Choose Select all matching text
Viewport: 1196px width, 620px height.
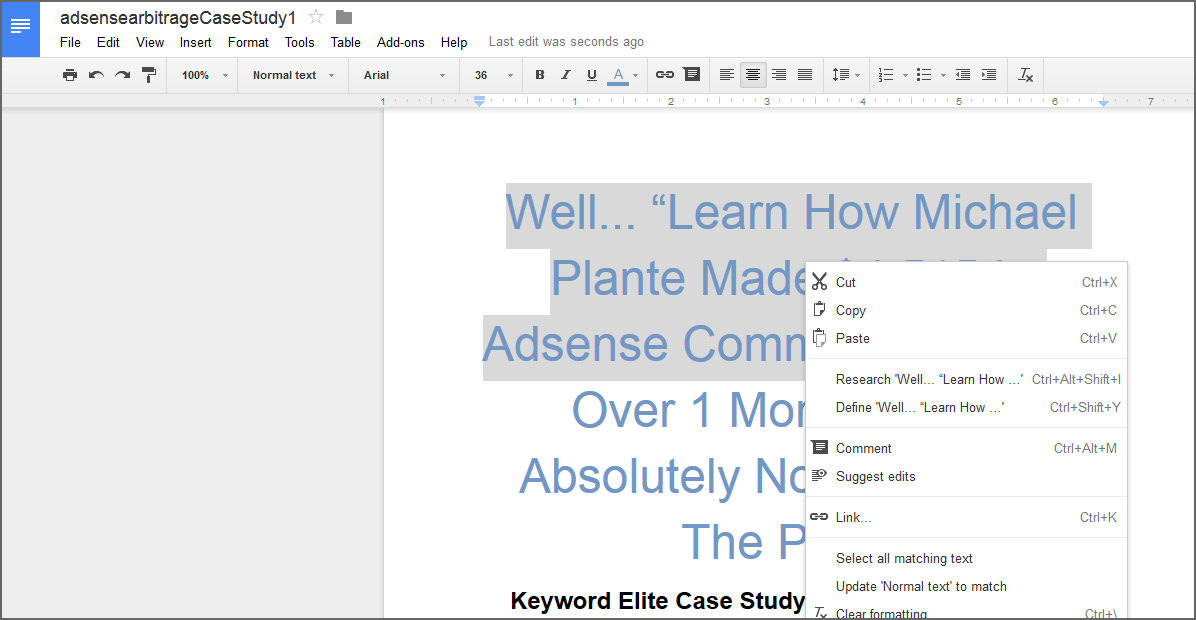pyautogui.click(x=966, y=559)
